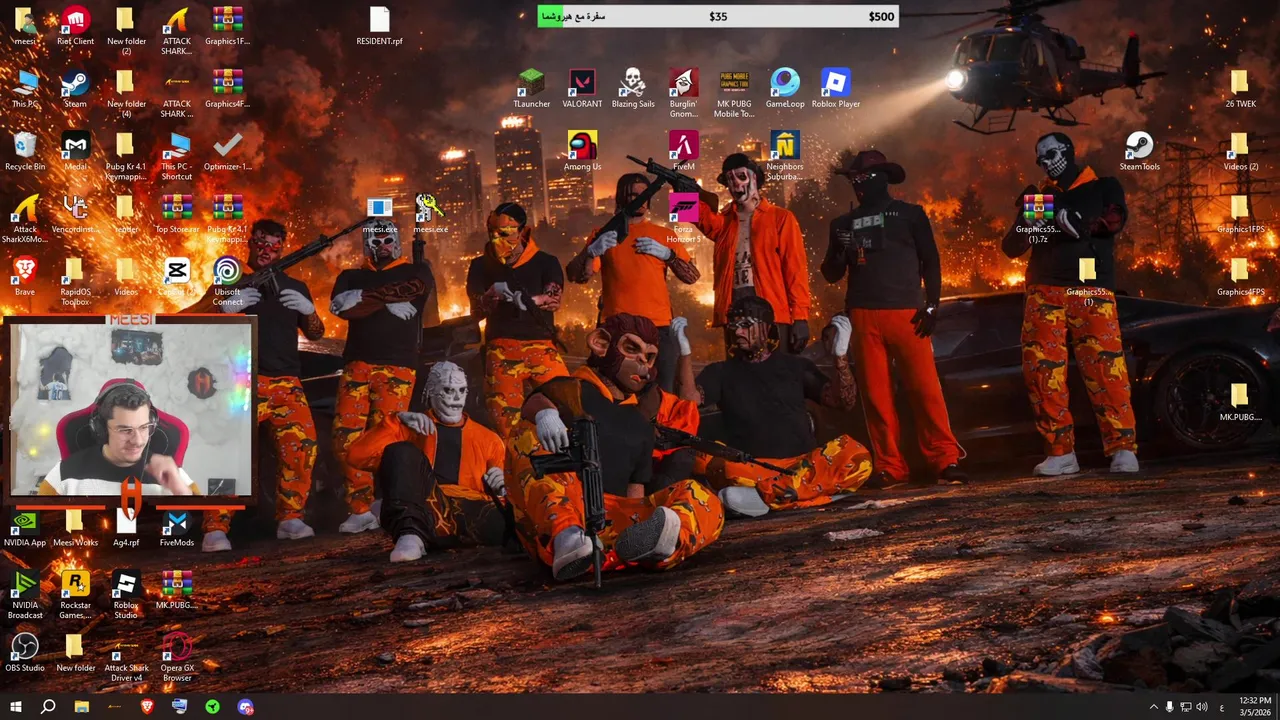Select the MK PUBG Mobile Tool icon
This screenshot has width=1280, height=720.
[x=734, y=94]
